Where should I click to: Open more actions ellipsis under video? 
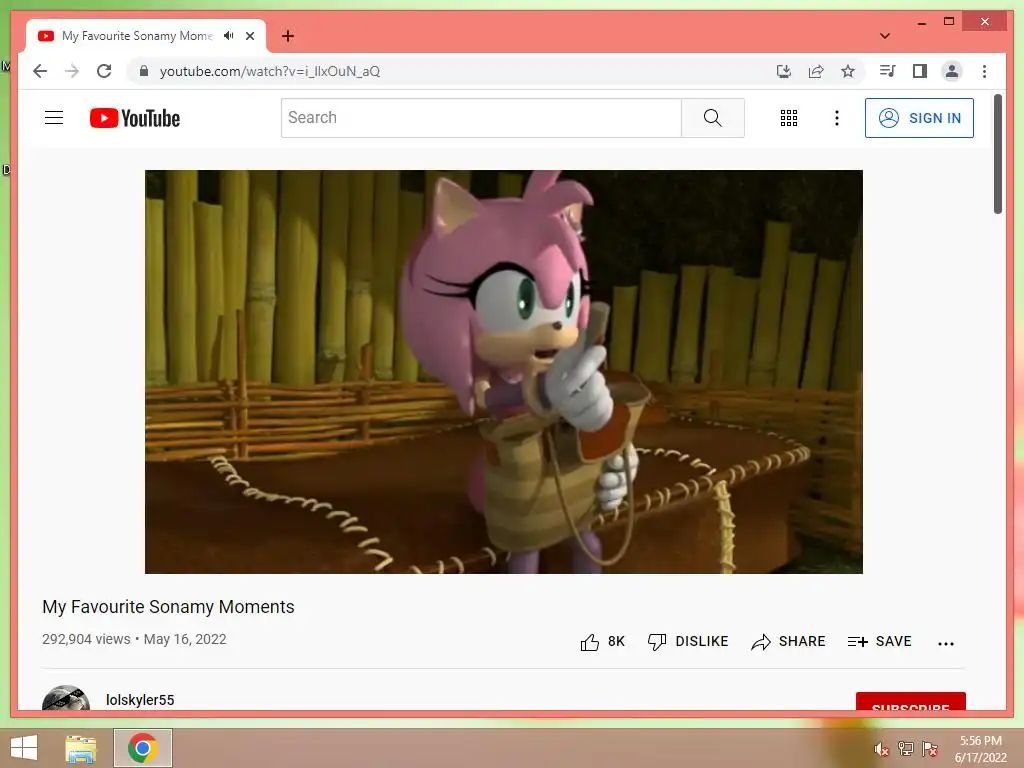[946, 643]
